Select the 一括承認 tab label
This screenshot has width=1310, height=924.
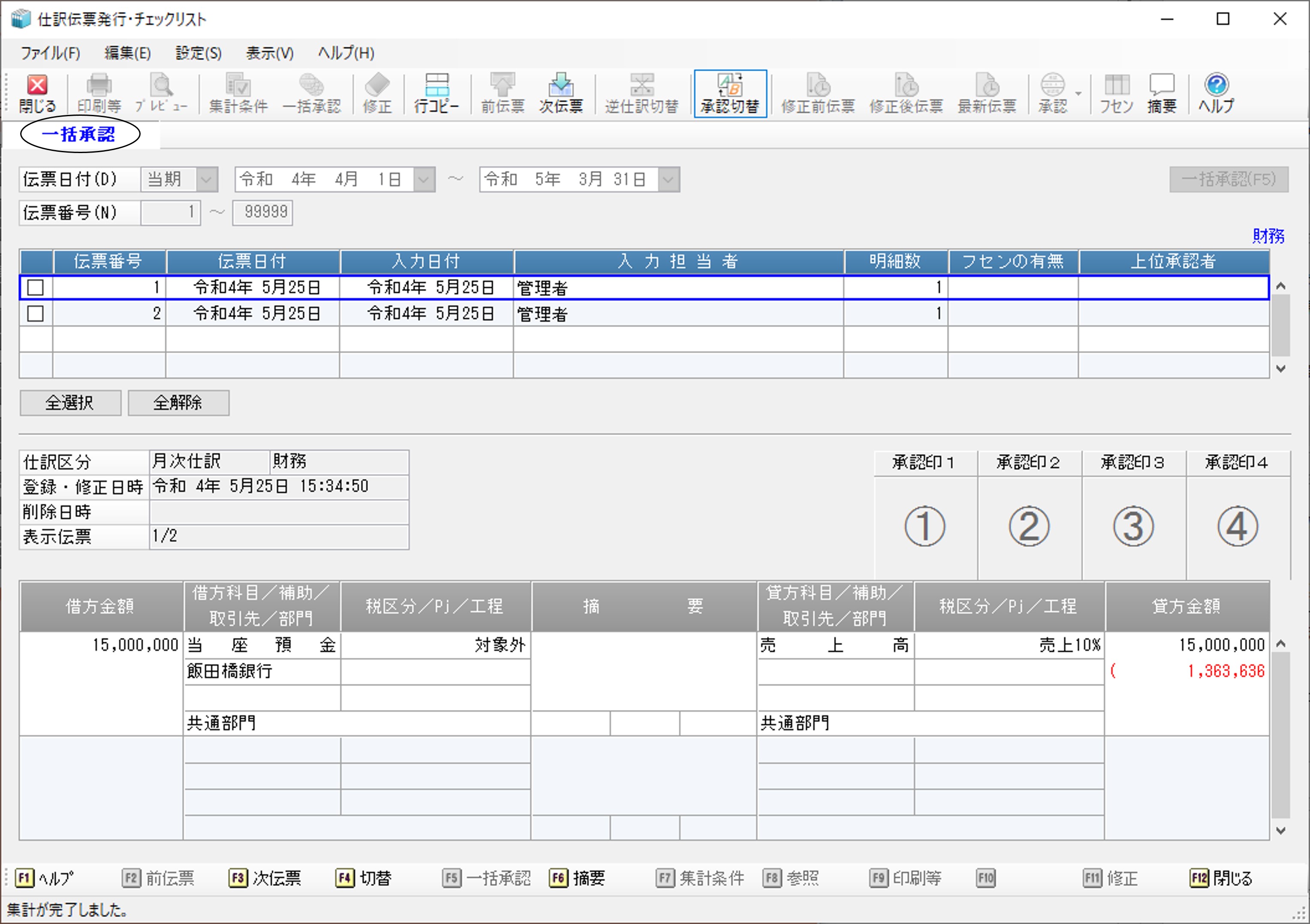point(79,135)
